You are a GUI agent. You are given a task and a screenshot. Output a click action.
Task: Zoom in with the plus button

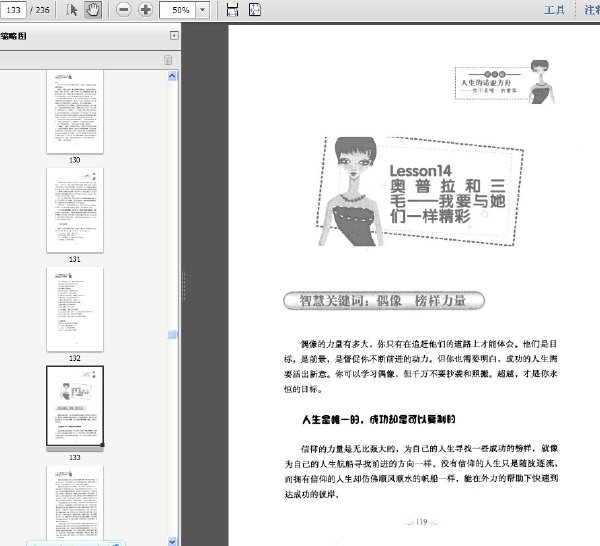(x=145, y=10)
